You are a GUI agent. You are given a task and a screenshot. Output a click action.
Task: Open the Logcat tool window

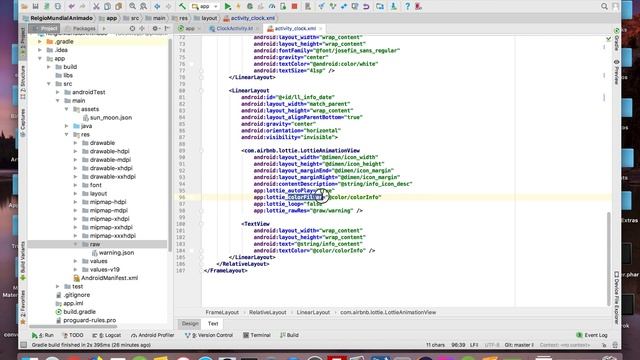tap(107, 335)
